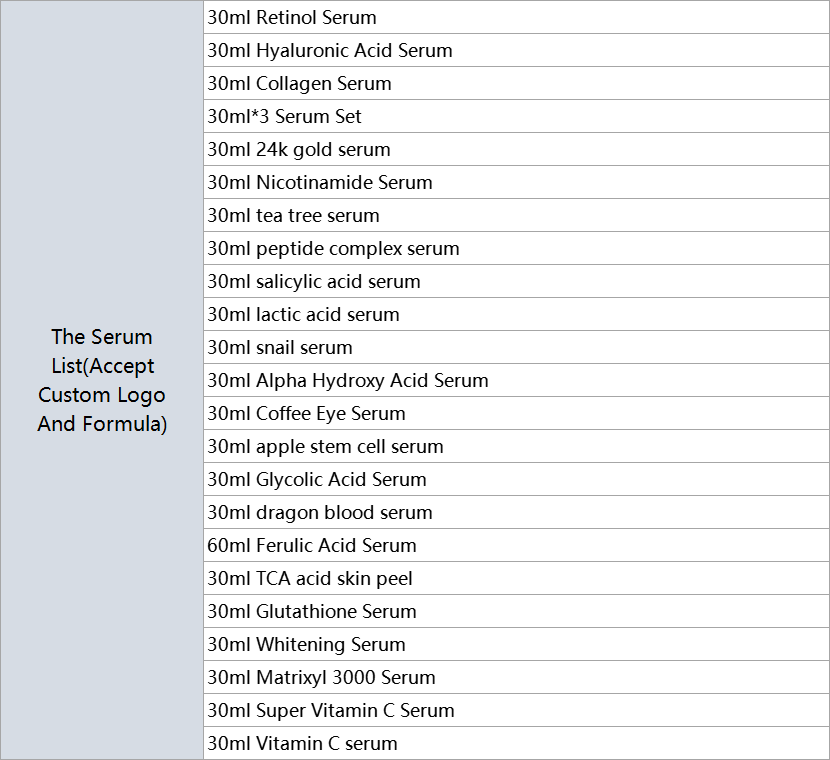The height and width of the screenshot is (760, 830).
Task: Click the 30ml*3 Serum Set row
Action: (x=517, y=116)
